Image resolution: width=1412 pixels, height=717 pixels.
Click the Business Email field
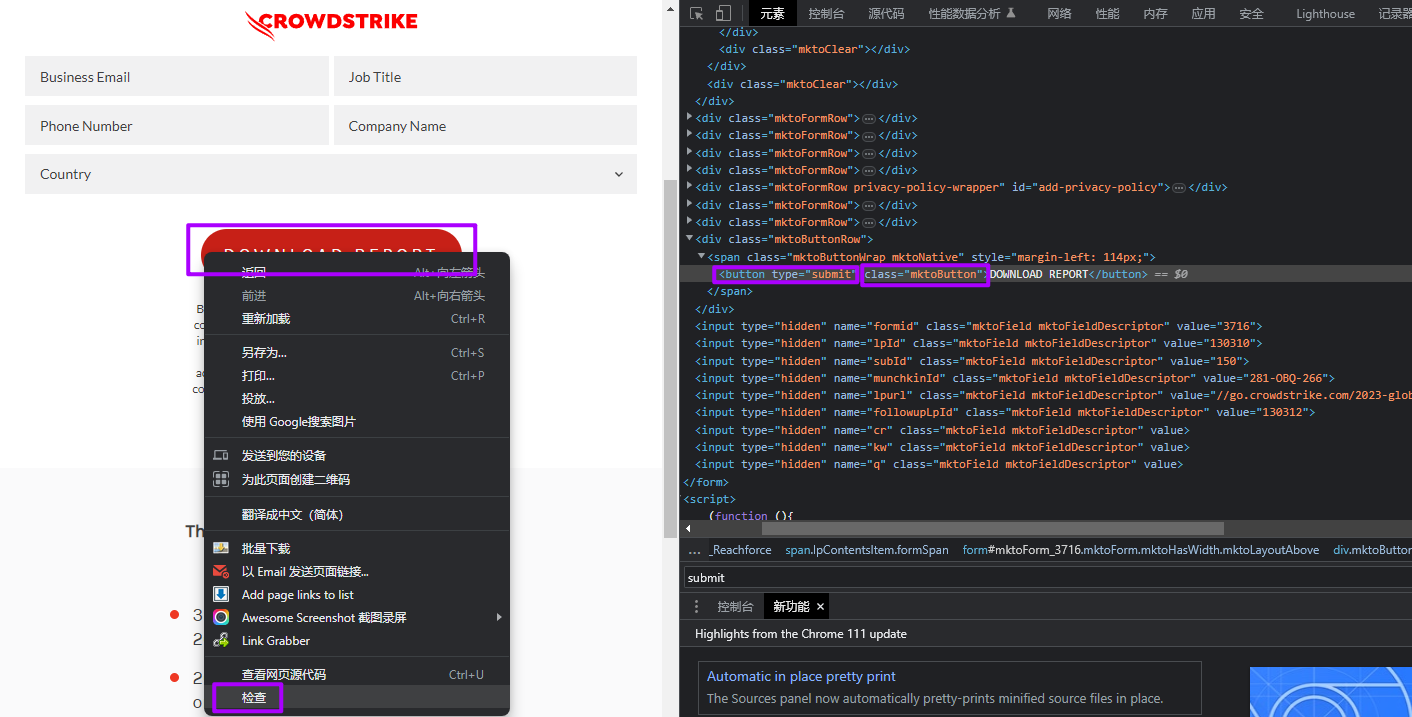[x=177, y=76]
